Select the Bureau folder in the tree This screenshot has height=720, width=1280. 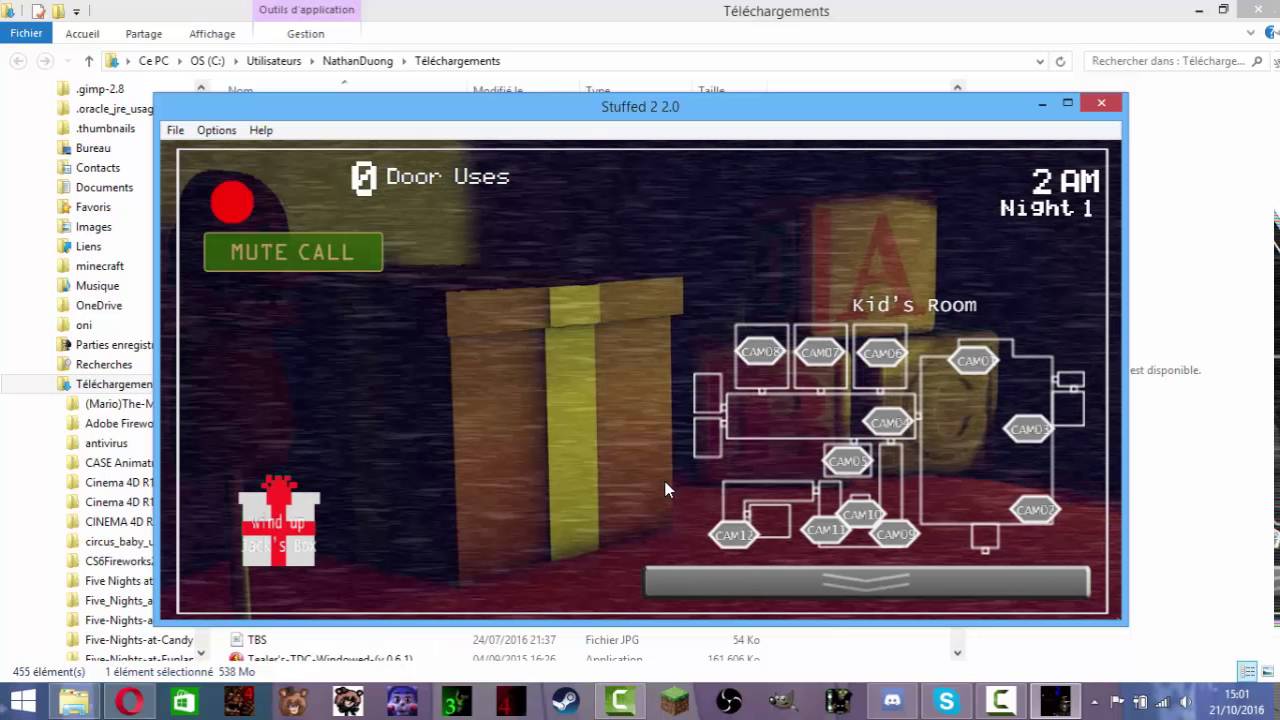[93, 148]
